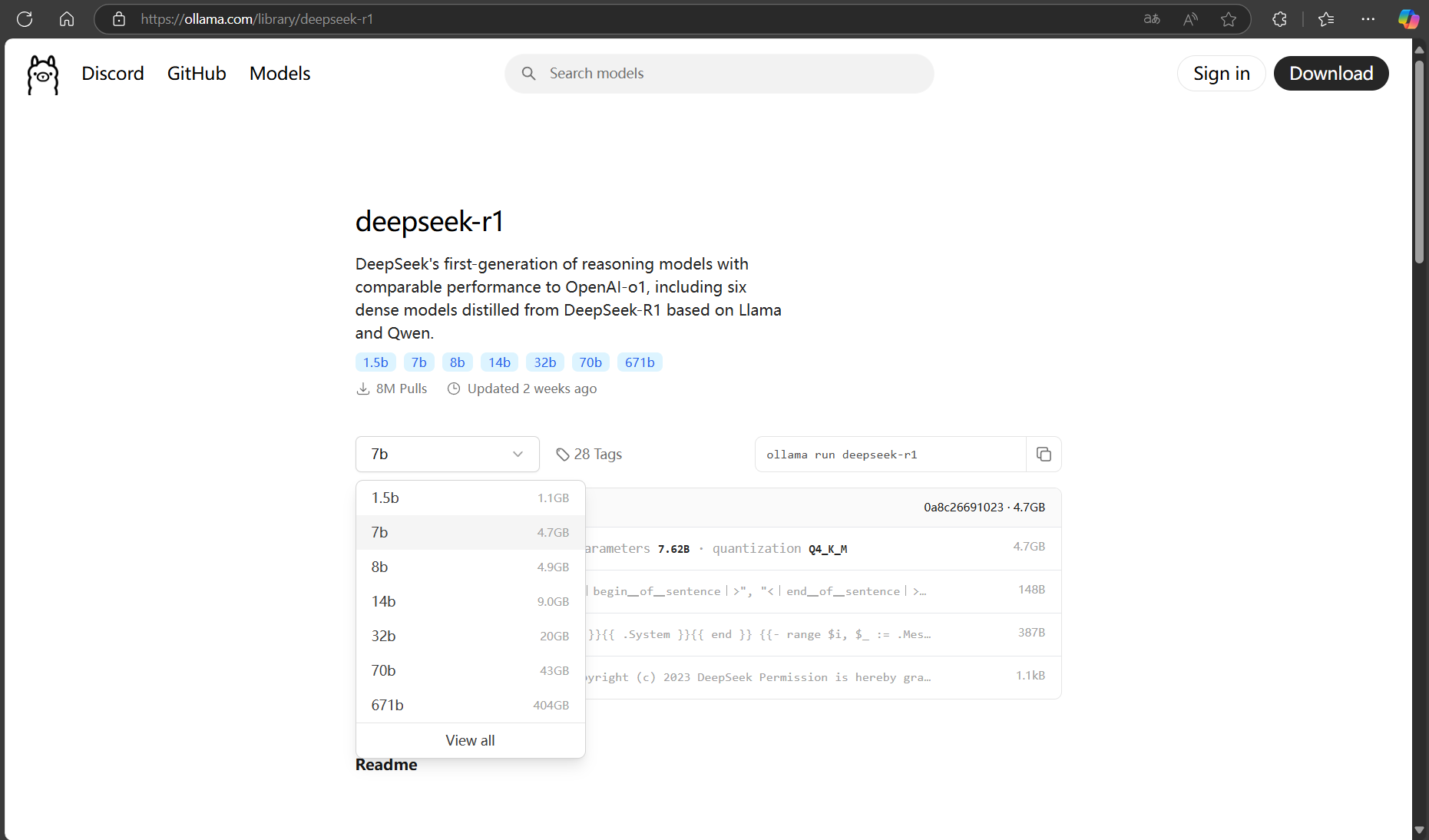Open the model file row with quantization Q4_K_M
This screenshot has width=1429, height=840.
(x=823, y=549)
